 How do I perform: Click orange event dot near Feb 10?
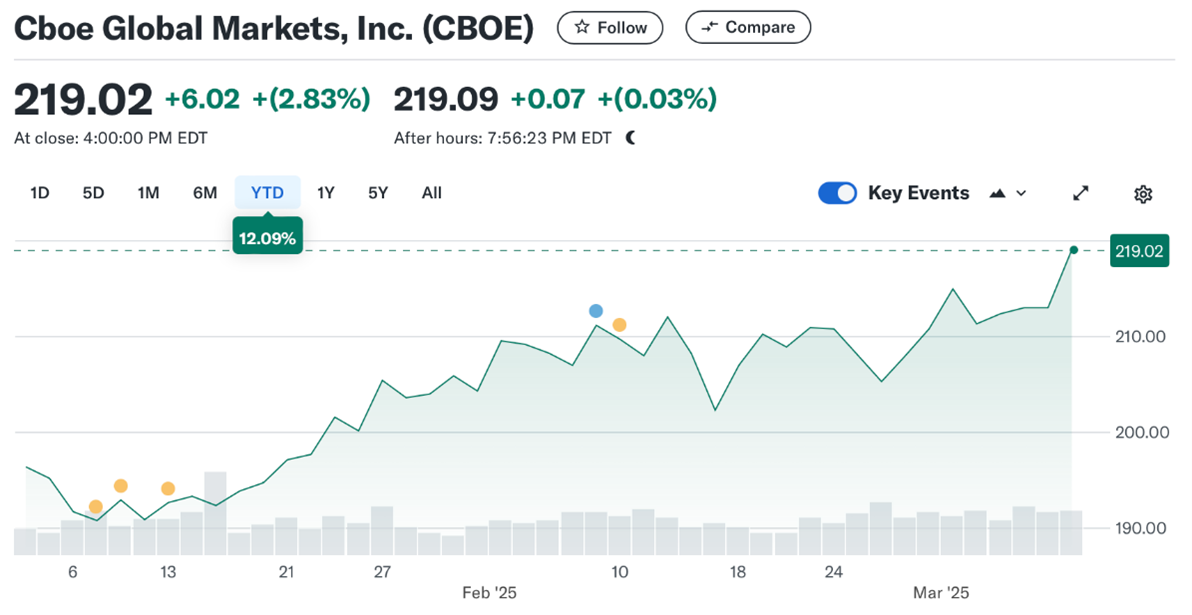click(x=619, y=325)
